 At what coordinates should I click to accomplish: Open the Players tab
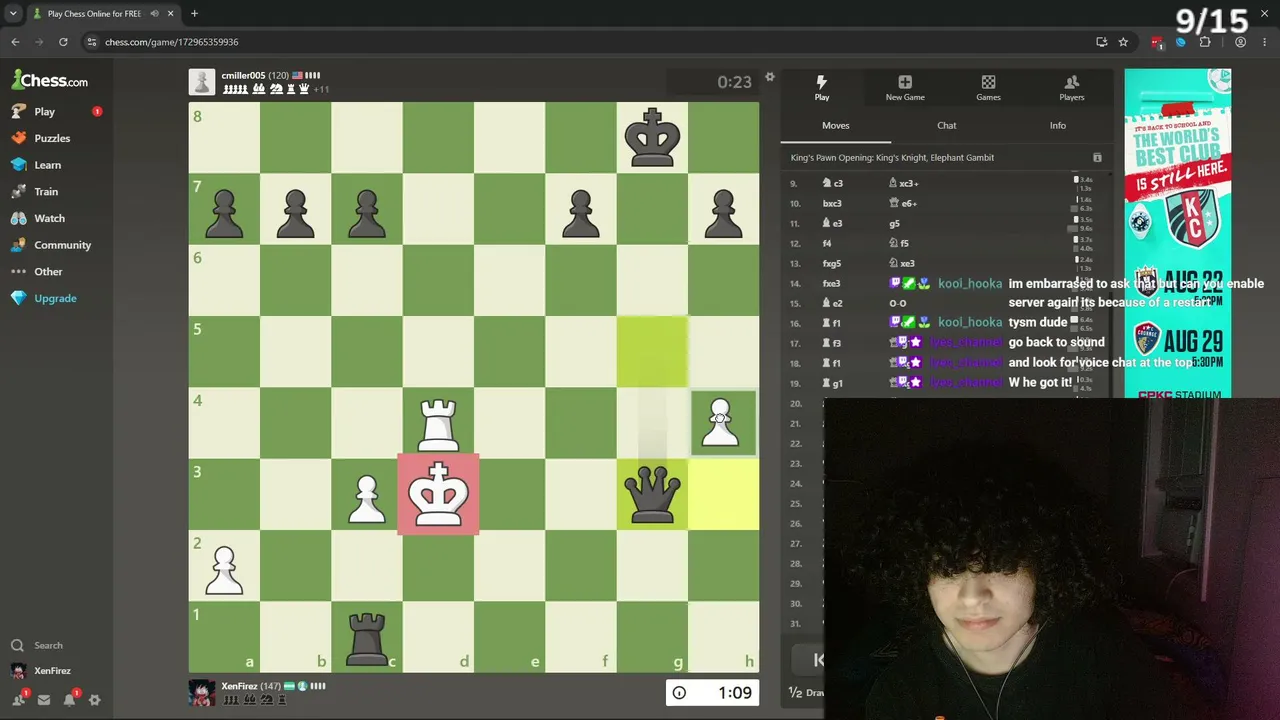pyautogui.click(x=1072, y=88)
